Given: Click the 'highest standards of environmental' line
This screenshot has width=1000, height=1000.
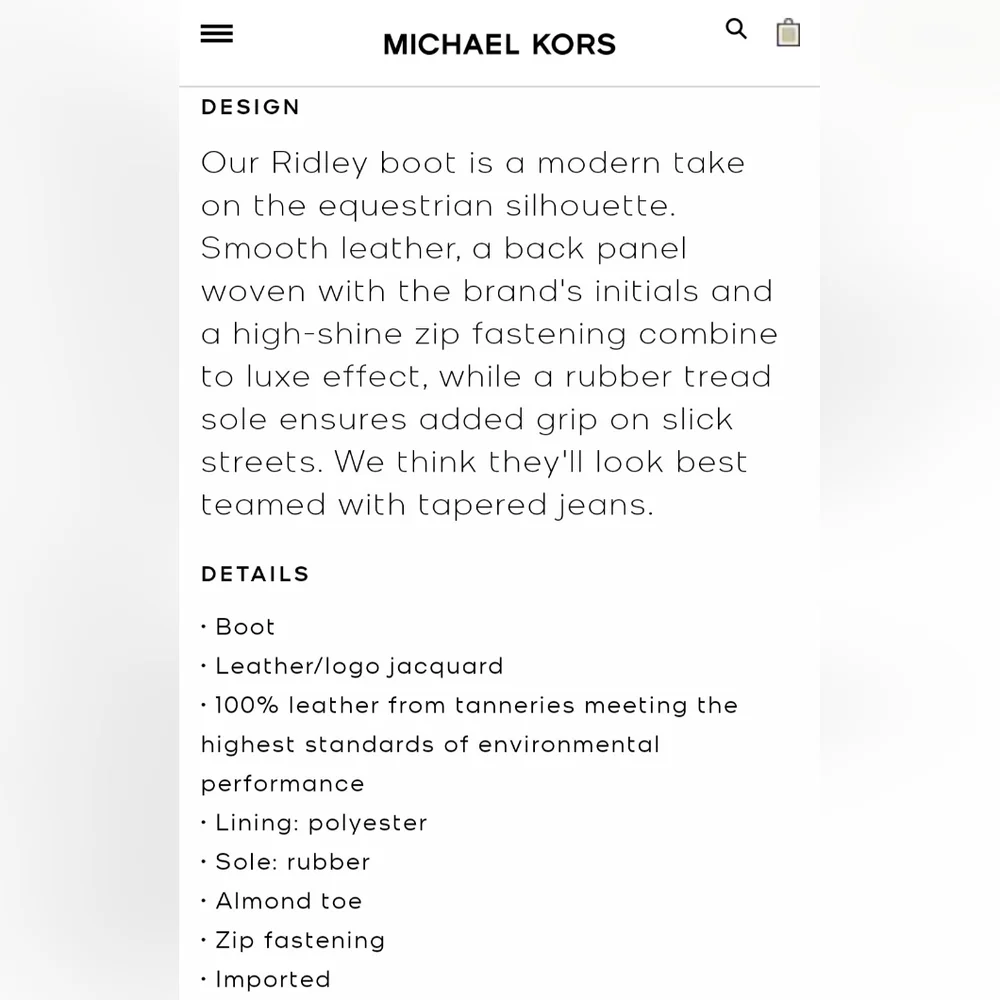Looking at the screenshot, I should click(x=430, y=745).
